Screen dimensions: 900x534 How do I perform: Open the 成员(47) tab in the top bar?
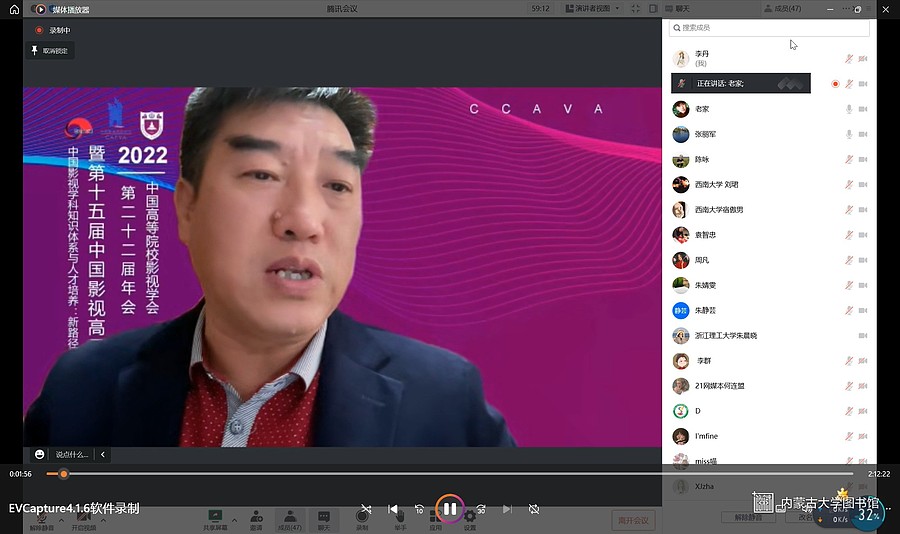[782, 9]
